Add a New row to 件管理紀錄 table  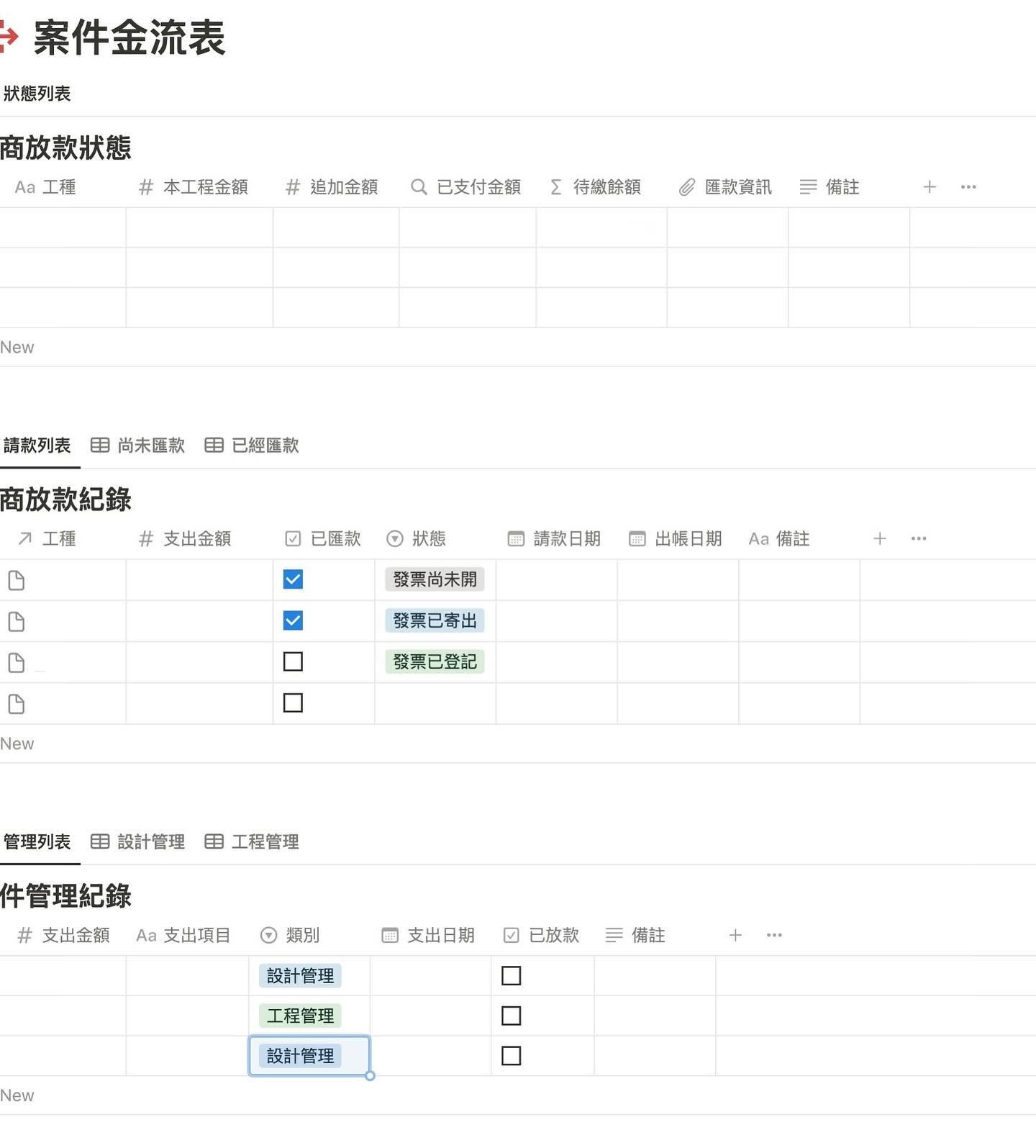coord(17,1095)
